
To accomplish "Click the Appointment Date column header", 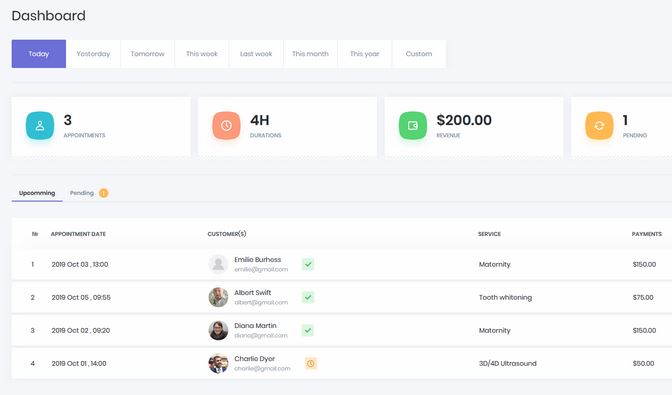I will coord(78,234).
